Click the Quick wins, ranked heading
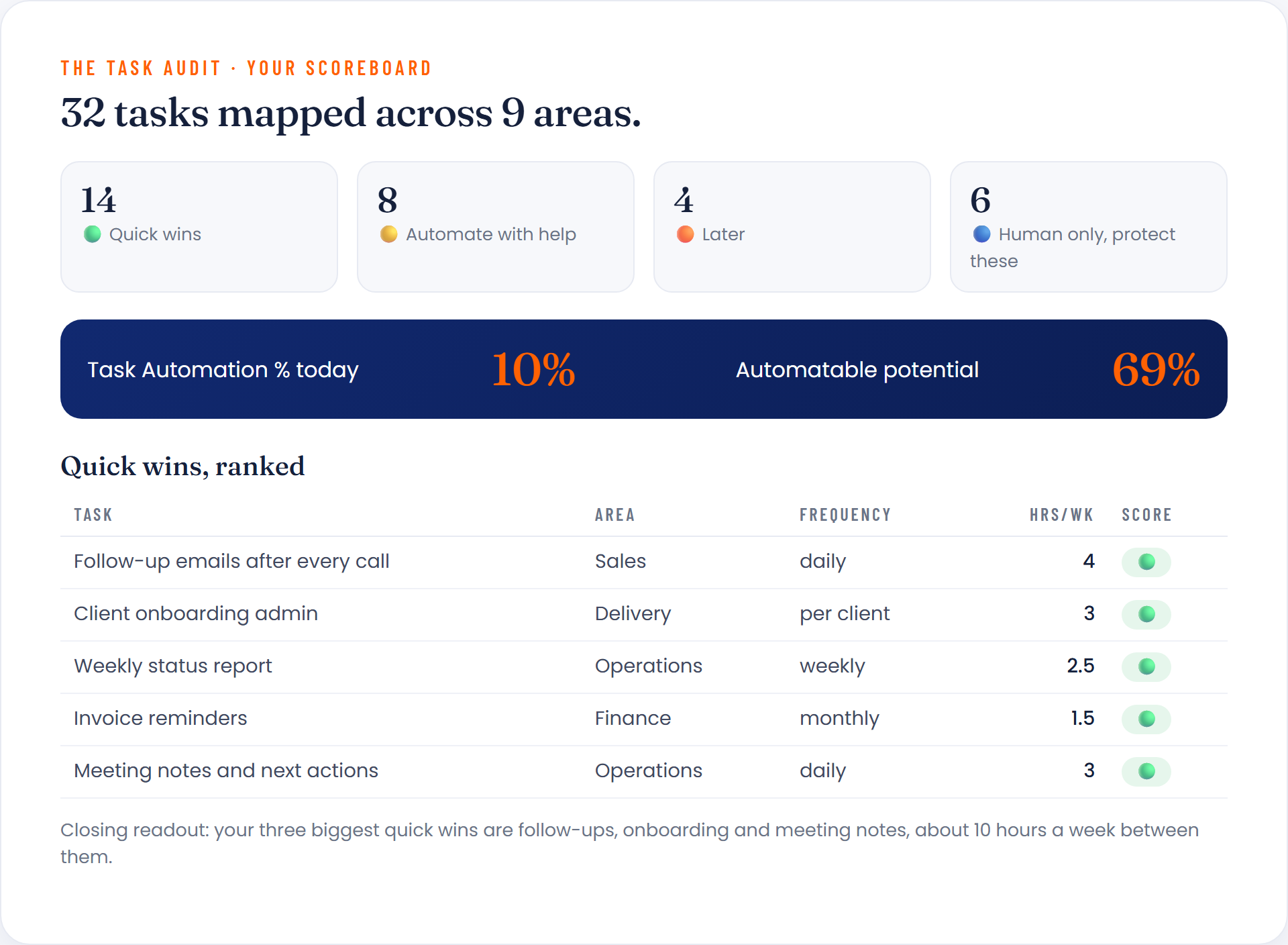Viewport: 1288px width, 945px height. coord(182,466)
